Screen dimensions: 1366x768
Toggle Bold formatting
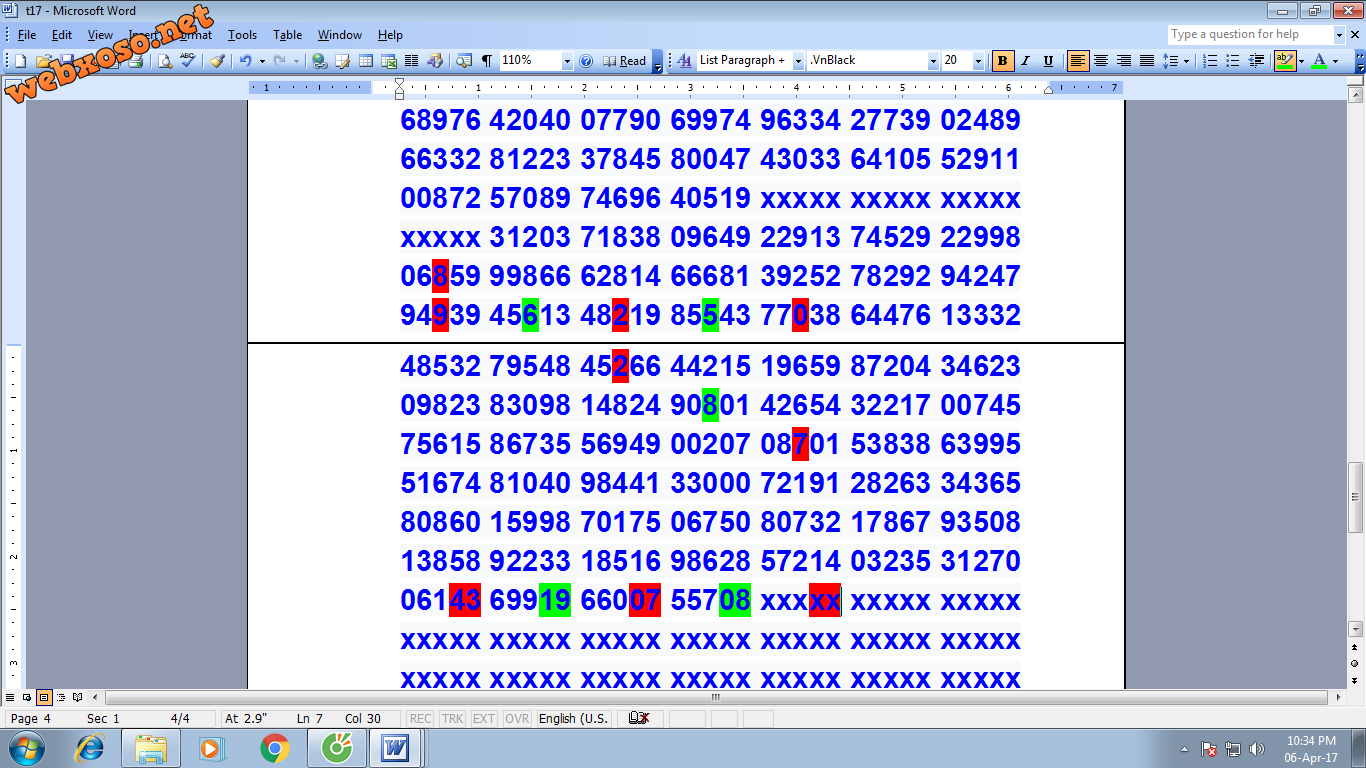tap(1003, 61)
